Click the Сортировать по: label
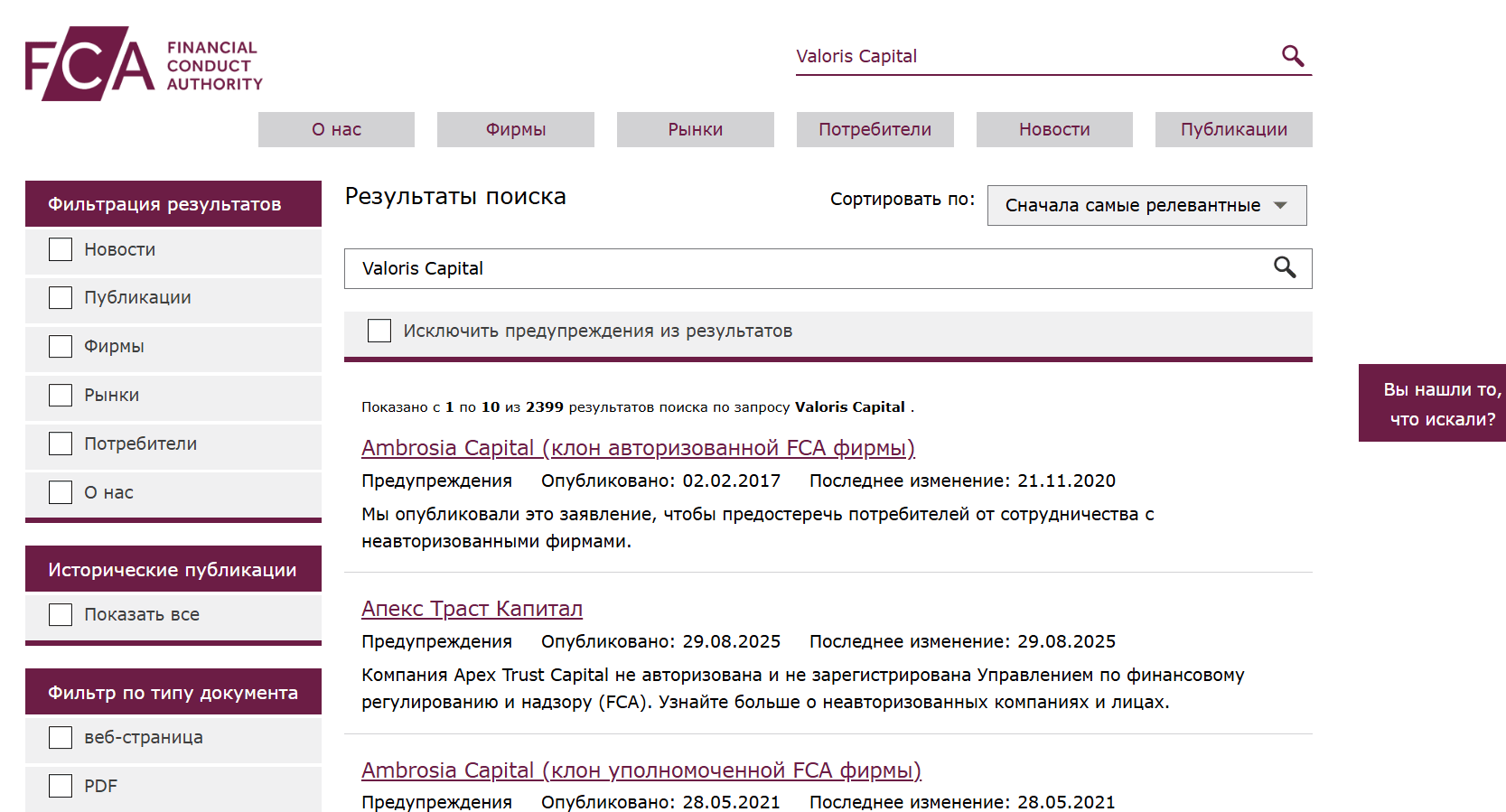 [x=903, y=199]
